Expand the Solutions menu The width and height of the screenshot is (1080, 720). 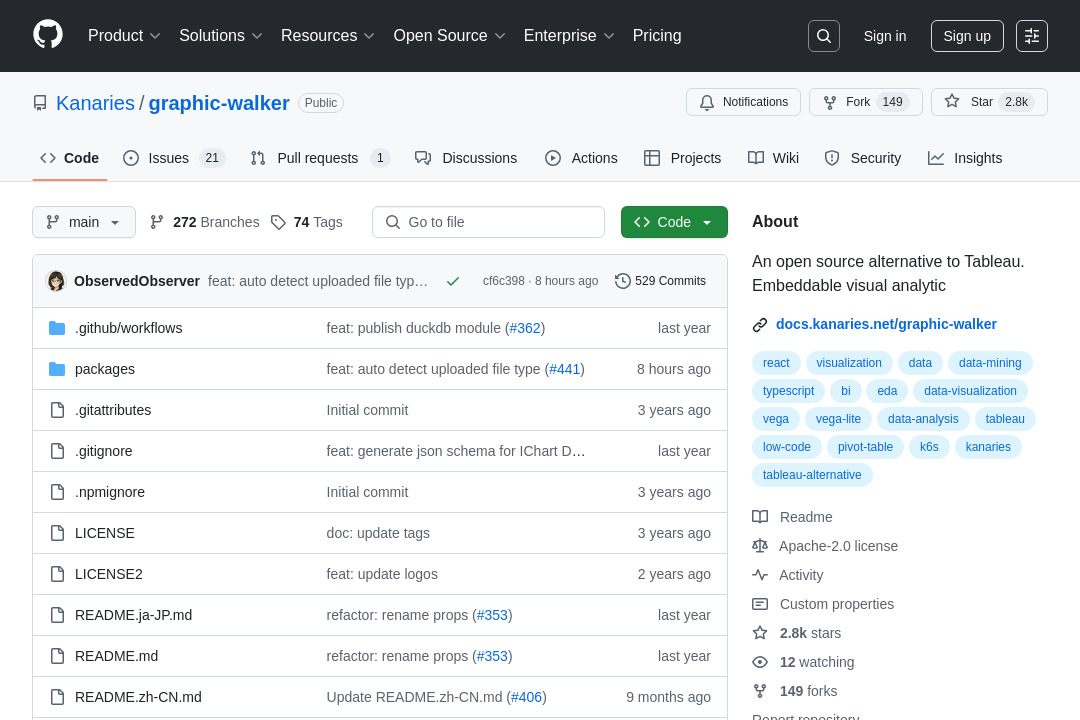click(x=220, y=36)
